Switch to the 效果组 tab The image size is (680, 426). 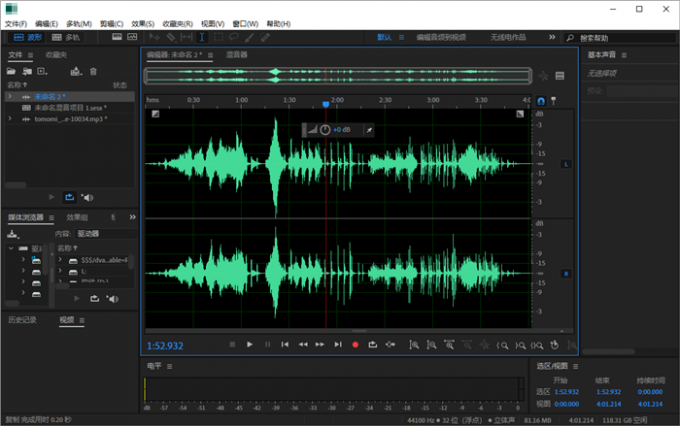[77, 217]
